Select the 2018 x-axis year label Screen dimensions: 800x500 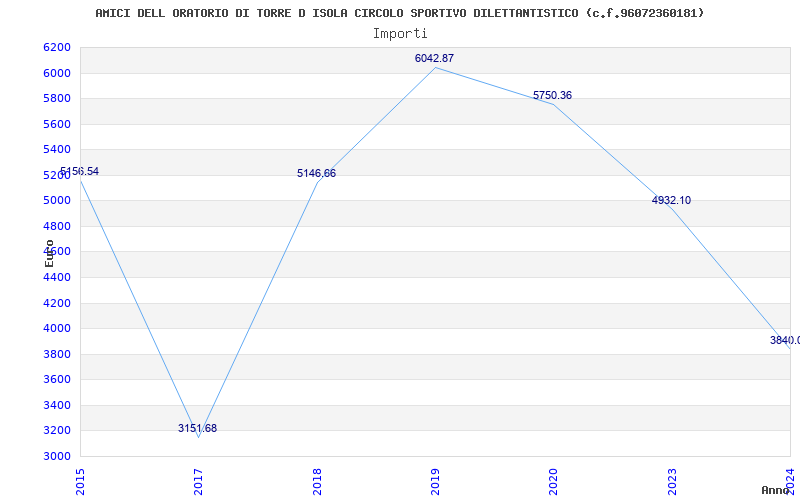tap(317, 482)
